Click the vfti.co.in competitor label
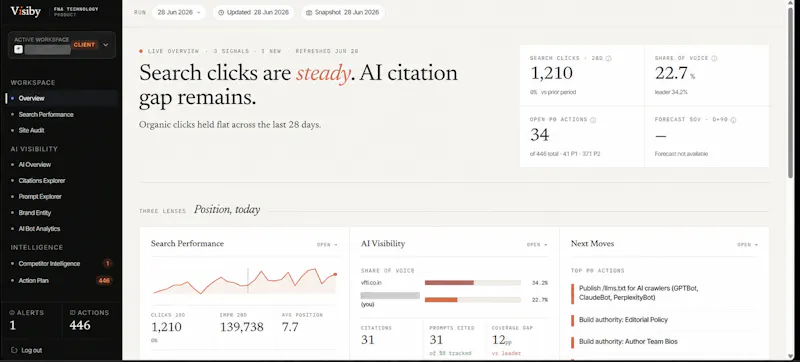The width and height of the screenshot is (800, 362). click(371, 282)
